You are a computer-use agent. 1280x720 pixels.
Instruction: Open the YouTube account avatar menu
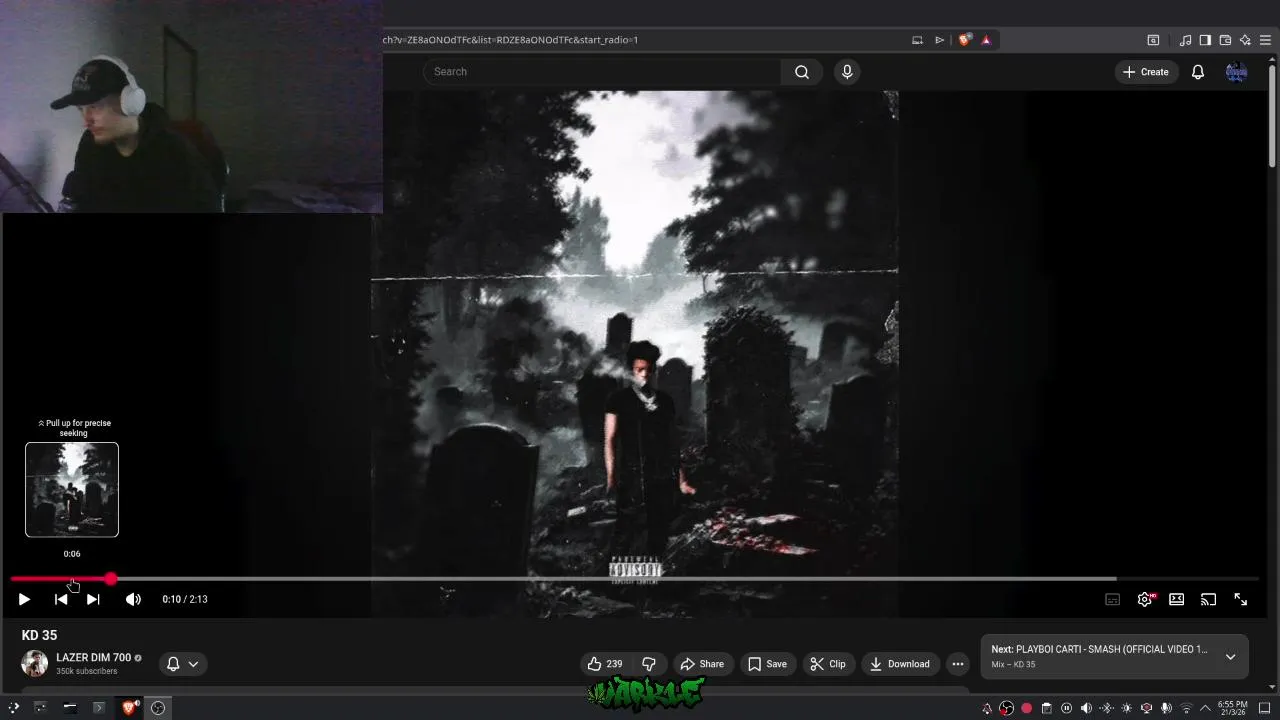click(x=1237, y=72)
